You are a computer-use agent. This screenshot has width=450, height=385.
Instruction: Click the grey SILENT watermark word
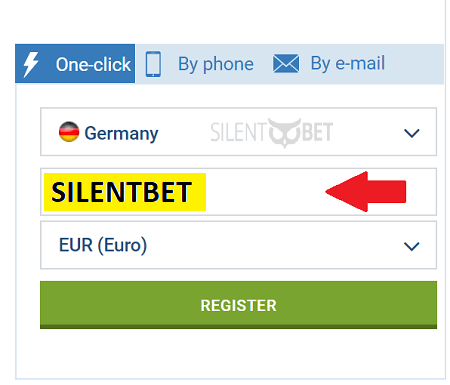[x=239, y=132]
